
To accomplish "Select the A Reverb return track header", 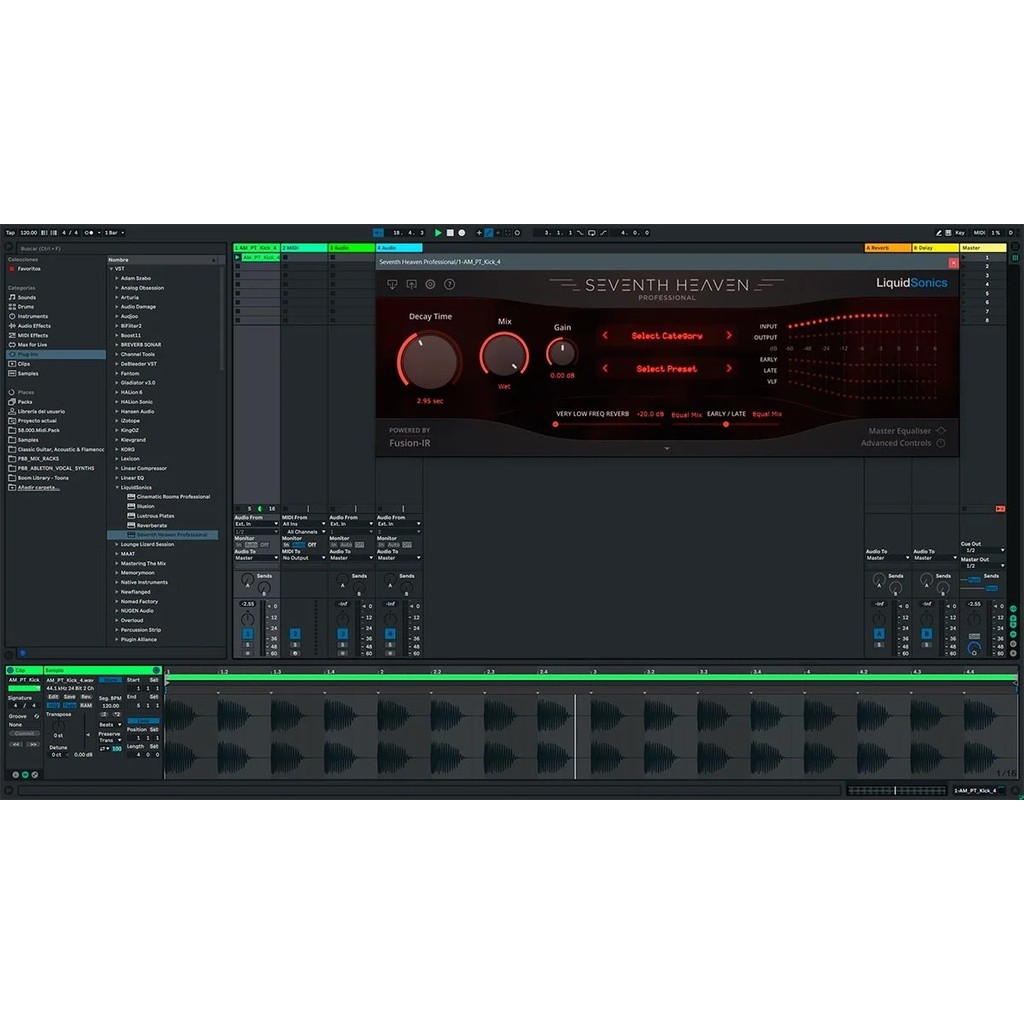I will pos(888,248).
